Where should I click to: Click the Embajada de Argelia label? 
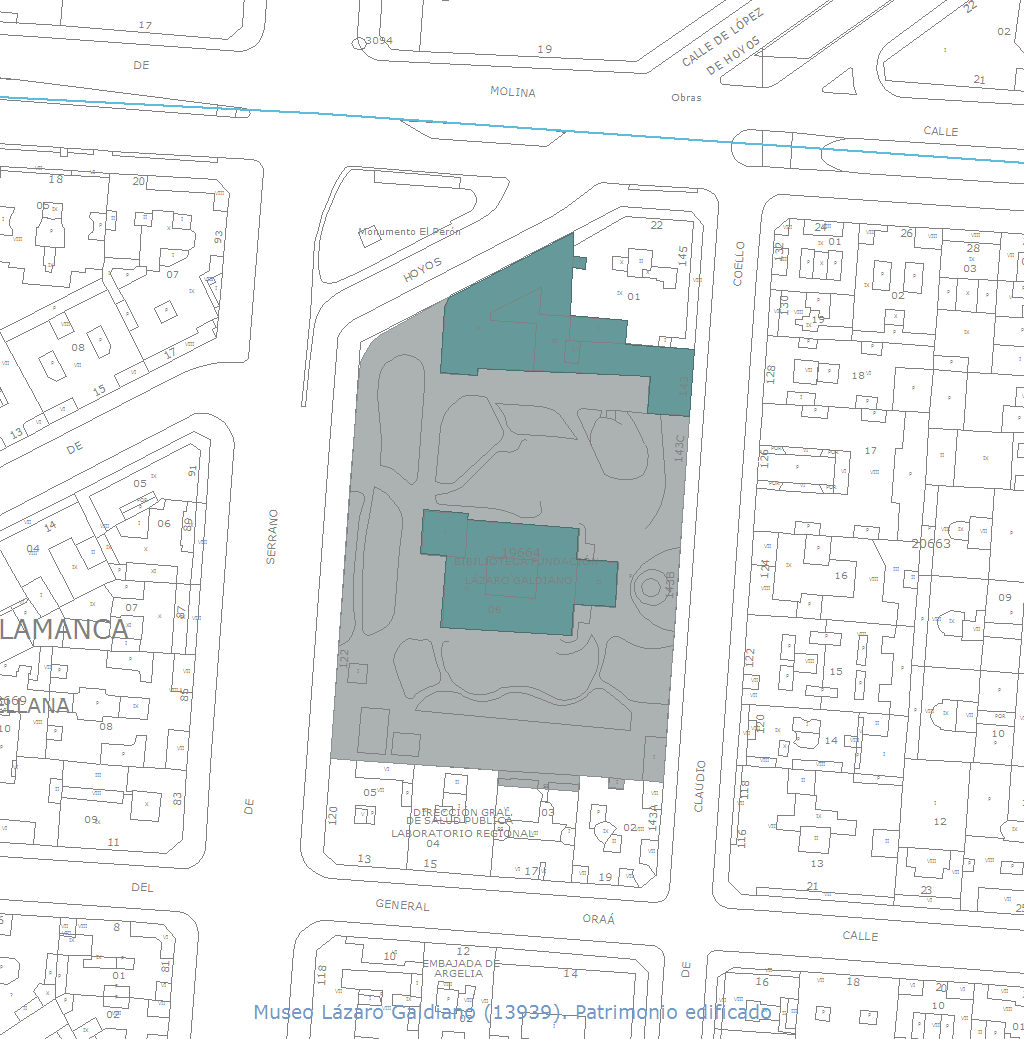tap(460, 968)
